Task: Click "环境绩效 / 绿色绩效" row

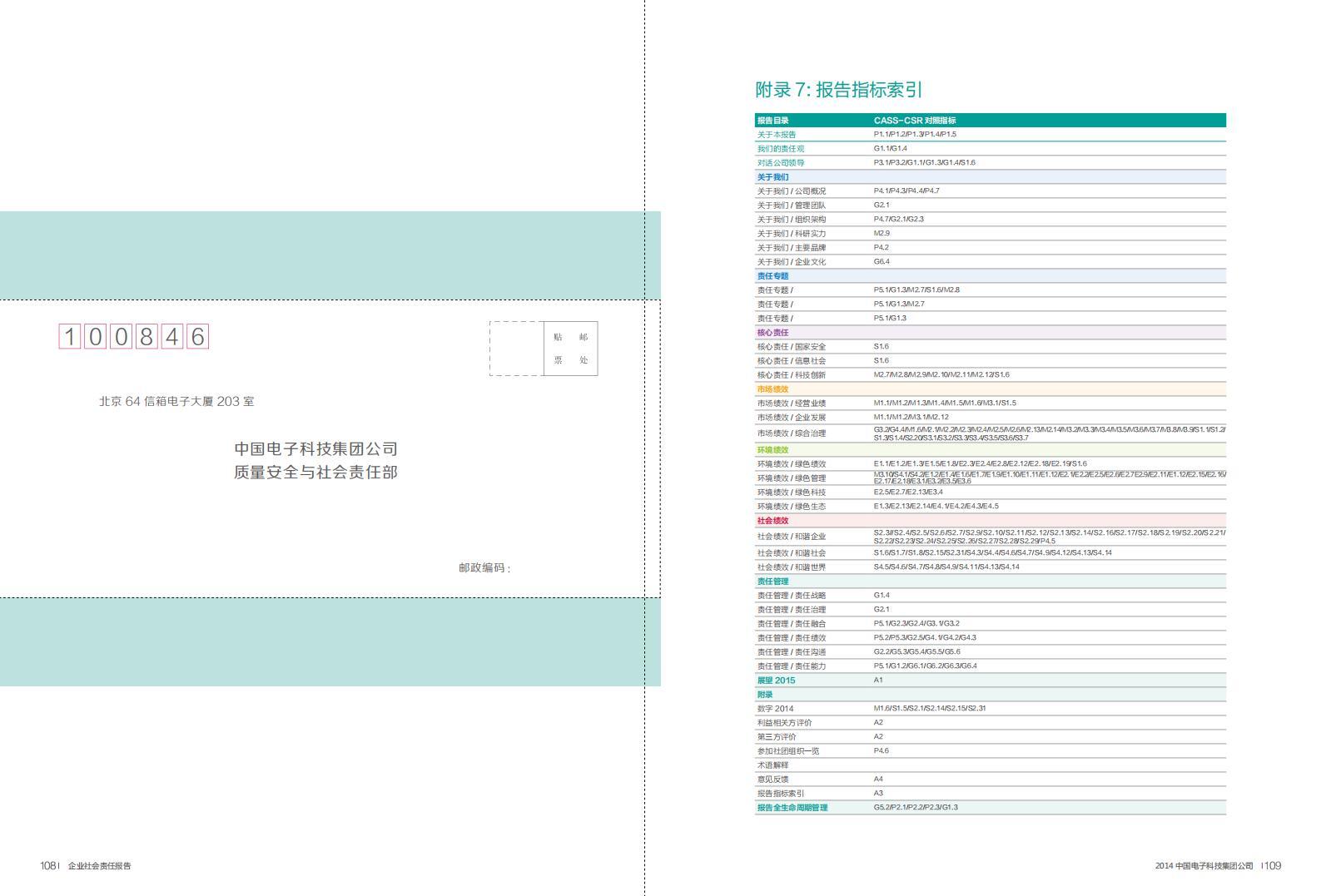Action: (x=991, y=464)
